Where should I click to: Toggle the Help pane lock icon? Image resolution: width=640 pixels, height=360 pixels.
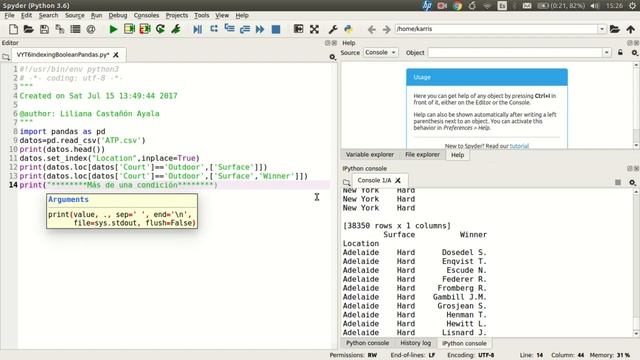(x=620, y=53)
